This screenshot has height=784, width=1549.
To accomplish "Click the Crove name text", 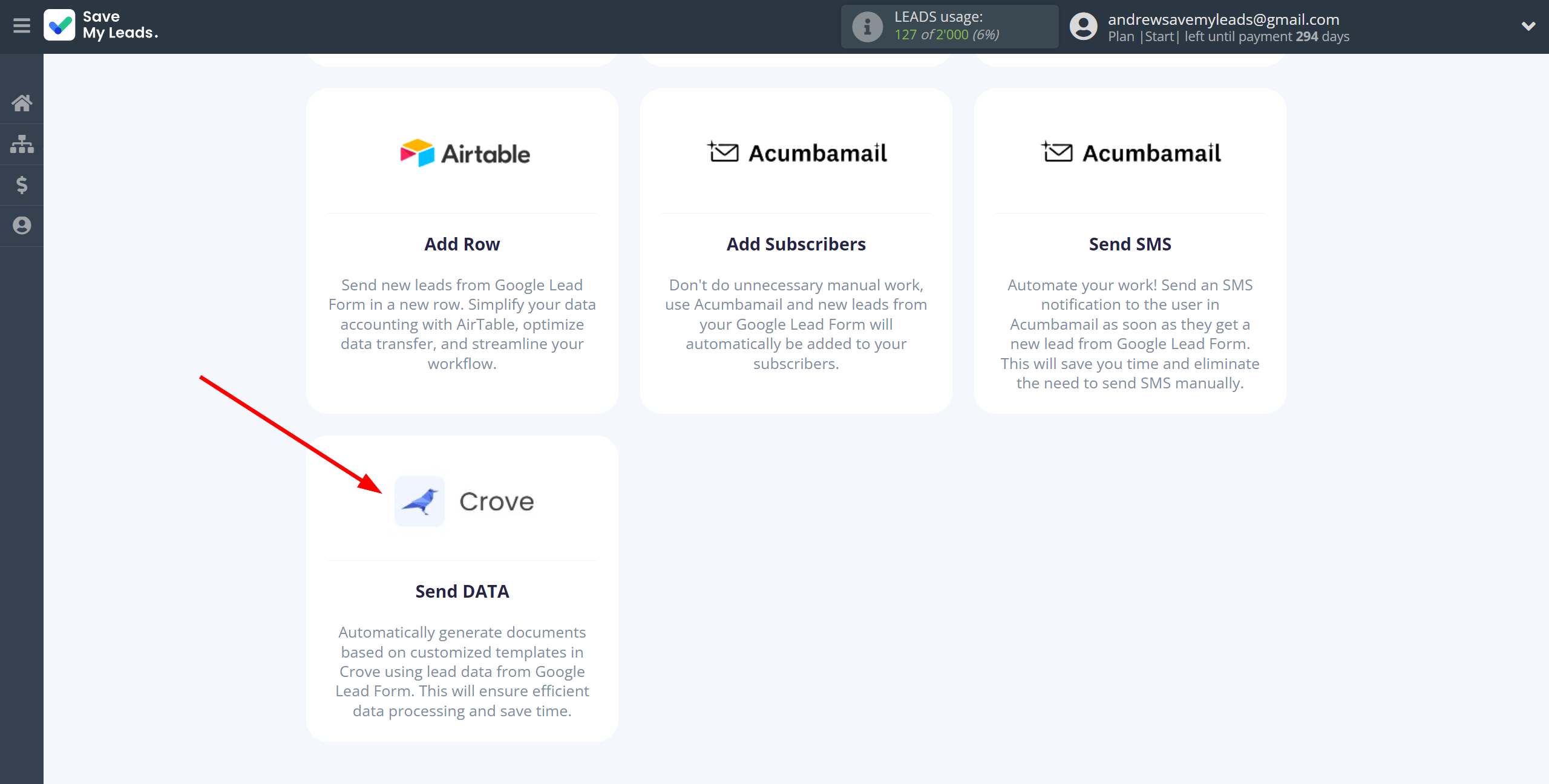I will pyautogui.click(x=497, y=501).
